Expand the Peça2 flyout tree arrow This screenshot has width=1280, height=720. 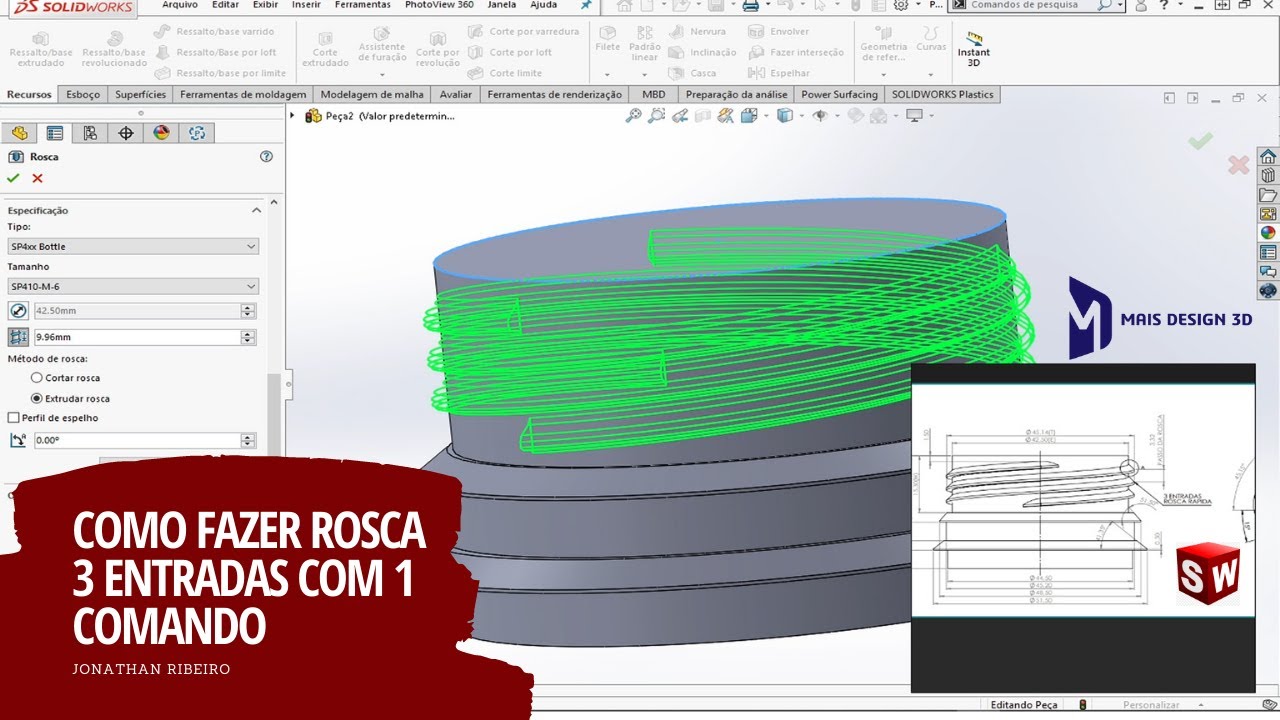(293, 116)
